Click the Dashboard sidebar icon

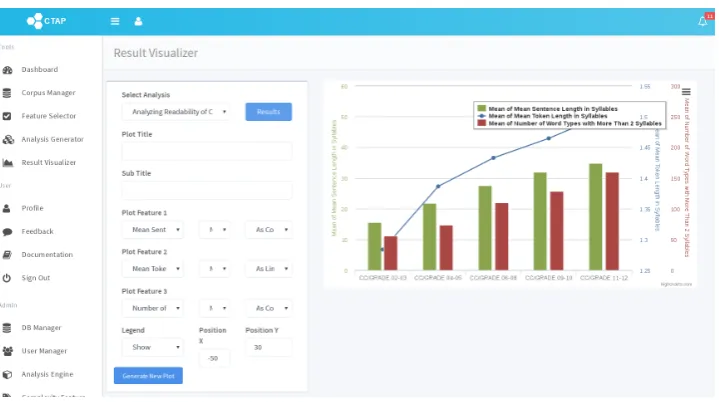[7, 70]
